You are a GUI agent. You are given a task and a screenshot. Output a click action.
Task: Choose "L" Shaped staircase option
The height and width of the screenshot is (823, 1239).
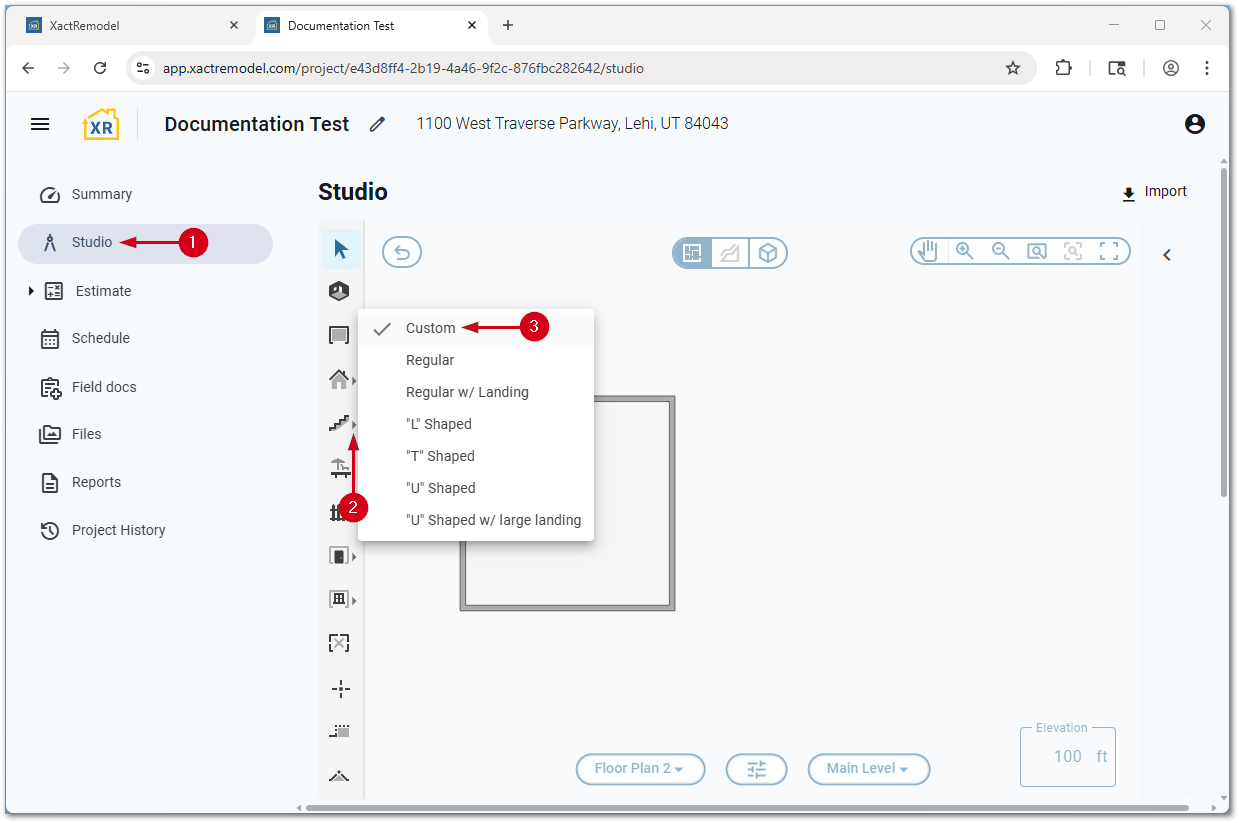click(438, 424)
